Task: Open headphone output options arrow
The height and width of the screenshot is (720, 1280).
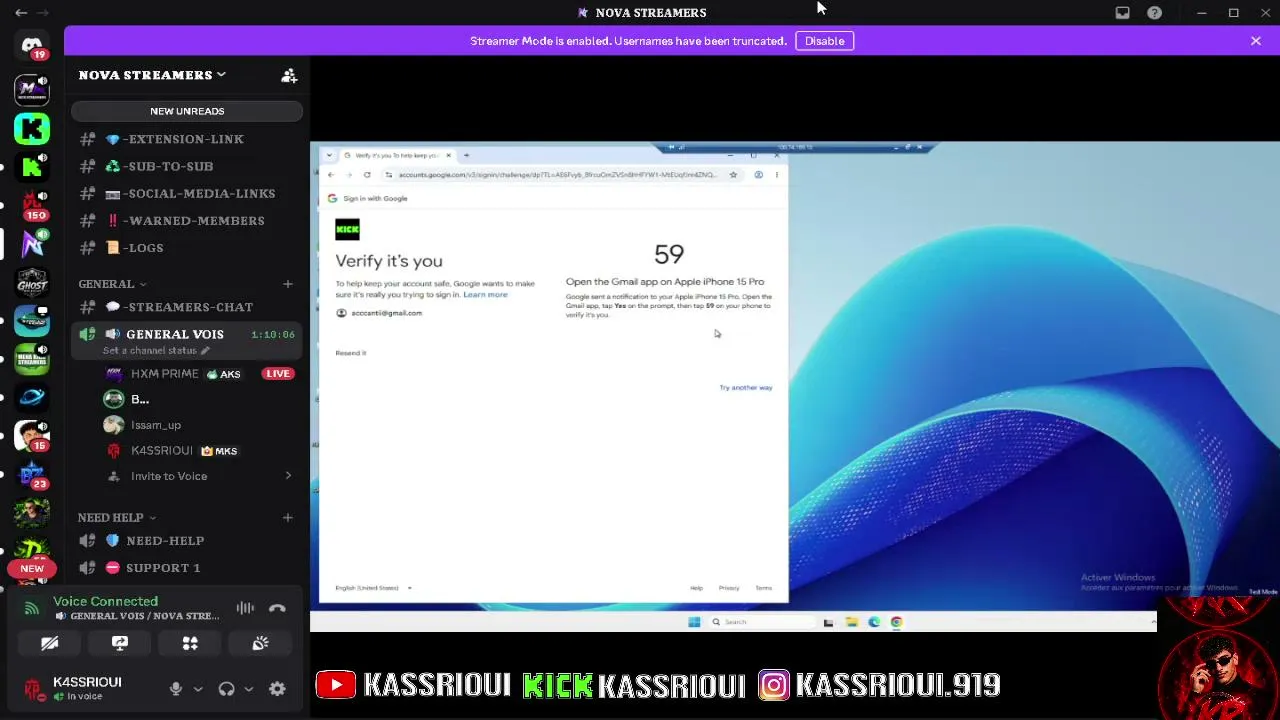Action: [248, 688]
